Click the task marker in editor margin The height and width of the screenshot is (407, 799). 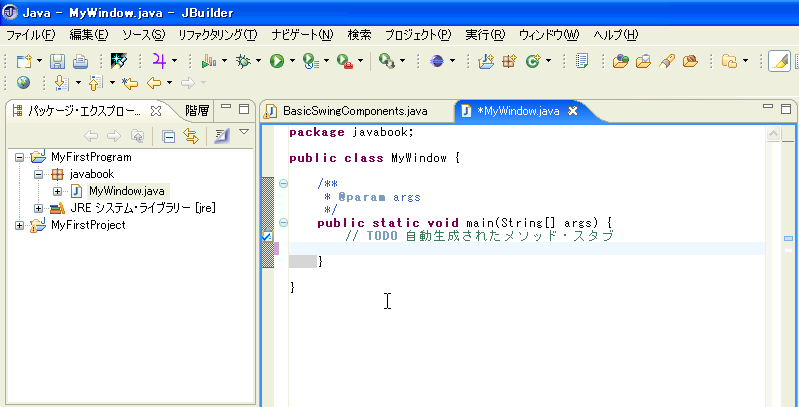click(x=267, y=237)
